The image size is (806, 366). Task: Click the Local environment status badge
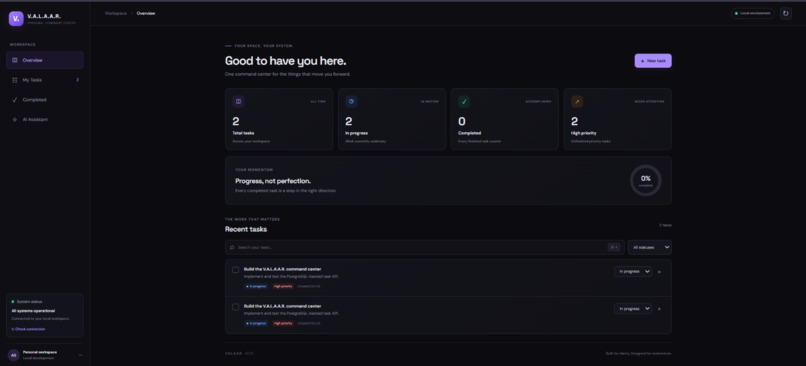[753, 13]
